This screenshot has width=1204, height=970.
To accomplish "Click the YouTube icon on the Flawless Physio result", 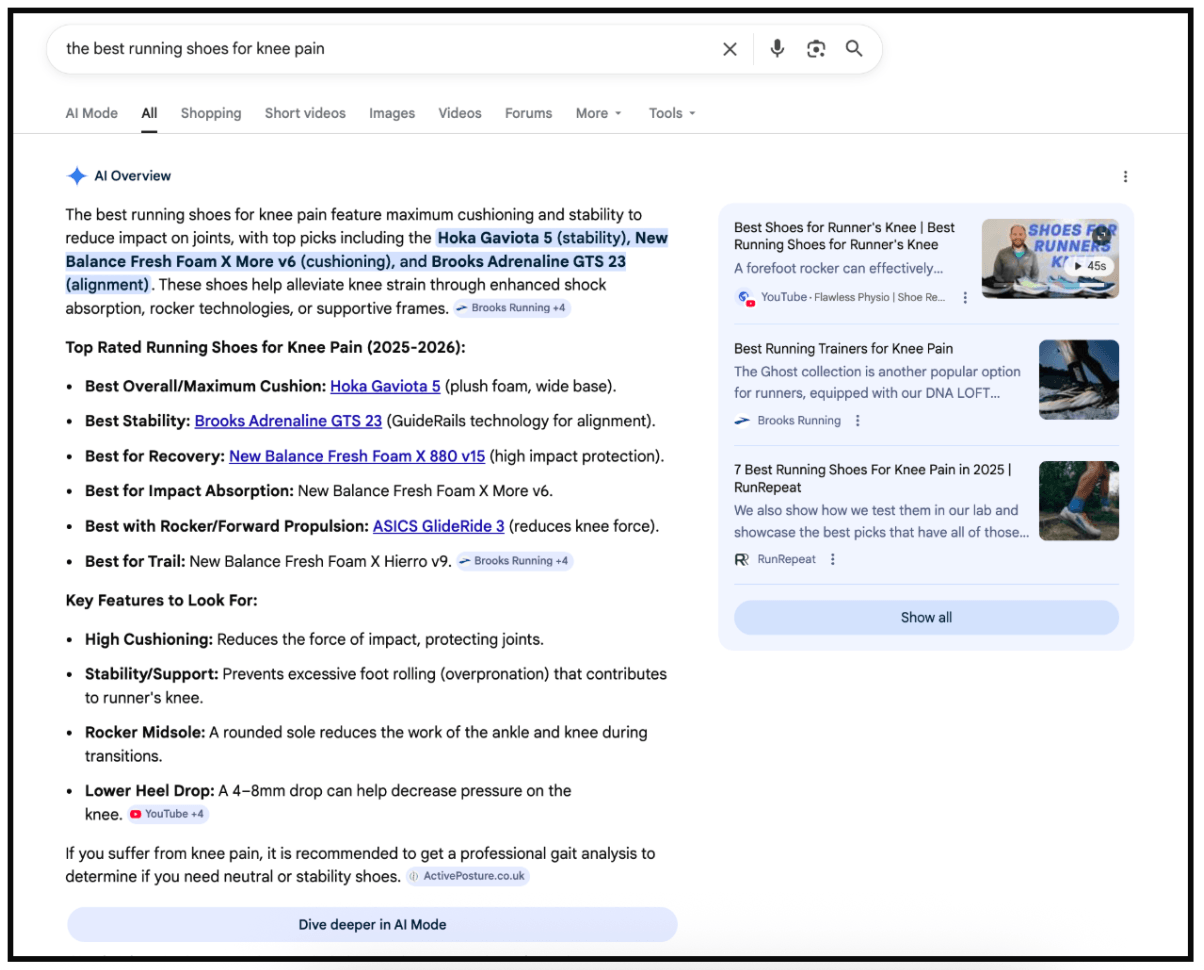I will coord(743,297).
